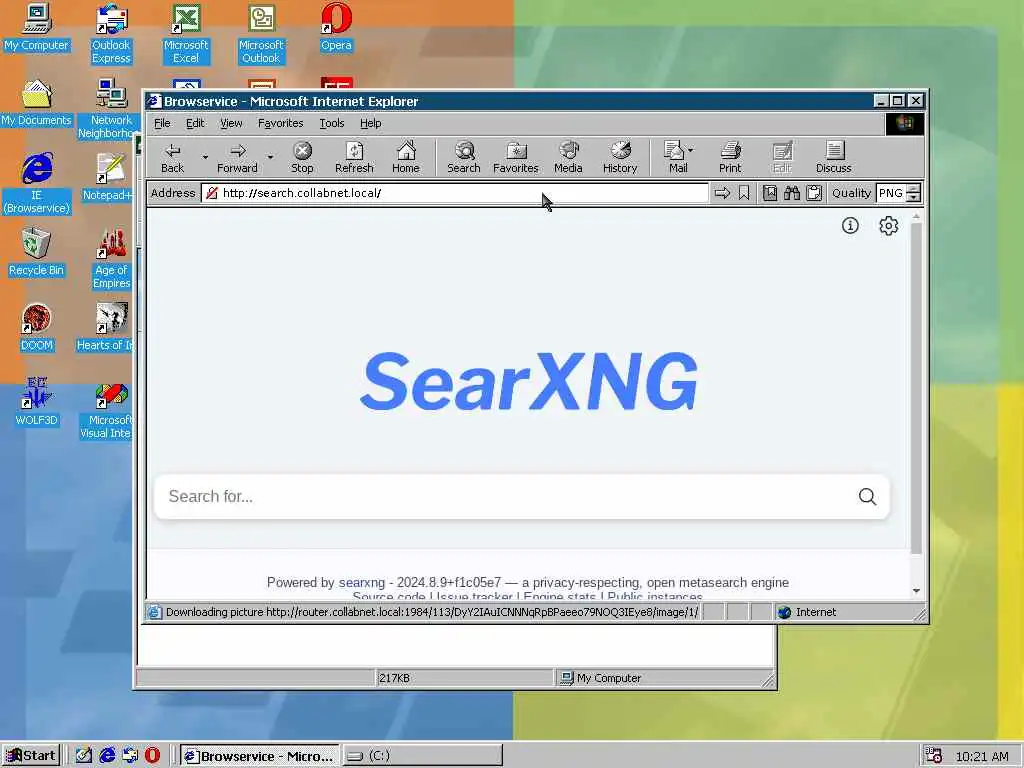Screen dimensions: 1024x768
Task: Launch Internet Explorer from quick launch
Action: (x=107, y=756)
